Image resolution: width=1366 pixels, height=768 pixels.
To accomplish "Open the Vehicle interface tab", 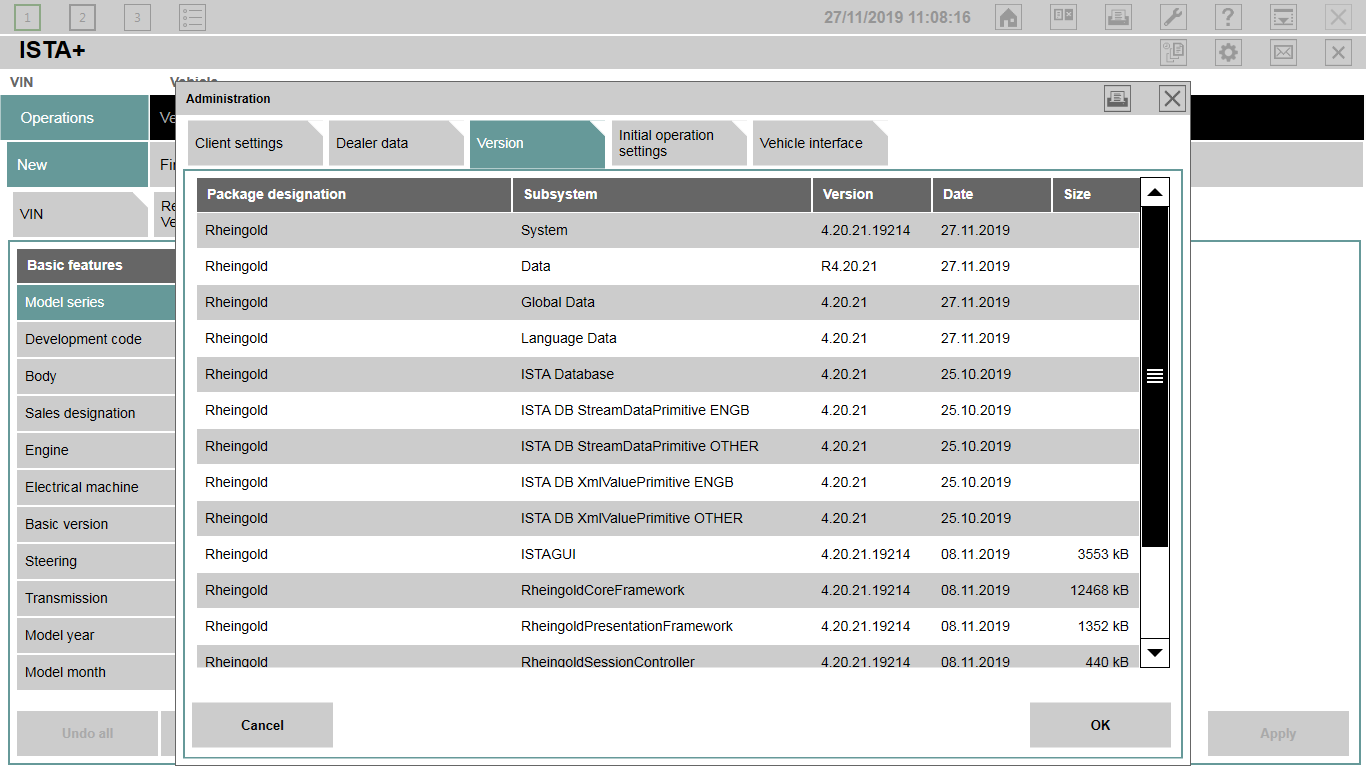I will 819,143.
